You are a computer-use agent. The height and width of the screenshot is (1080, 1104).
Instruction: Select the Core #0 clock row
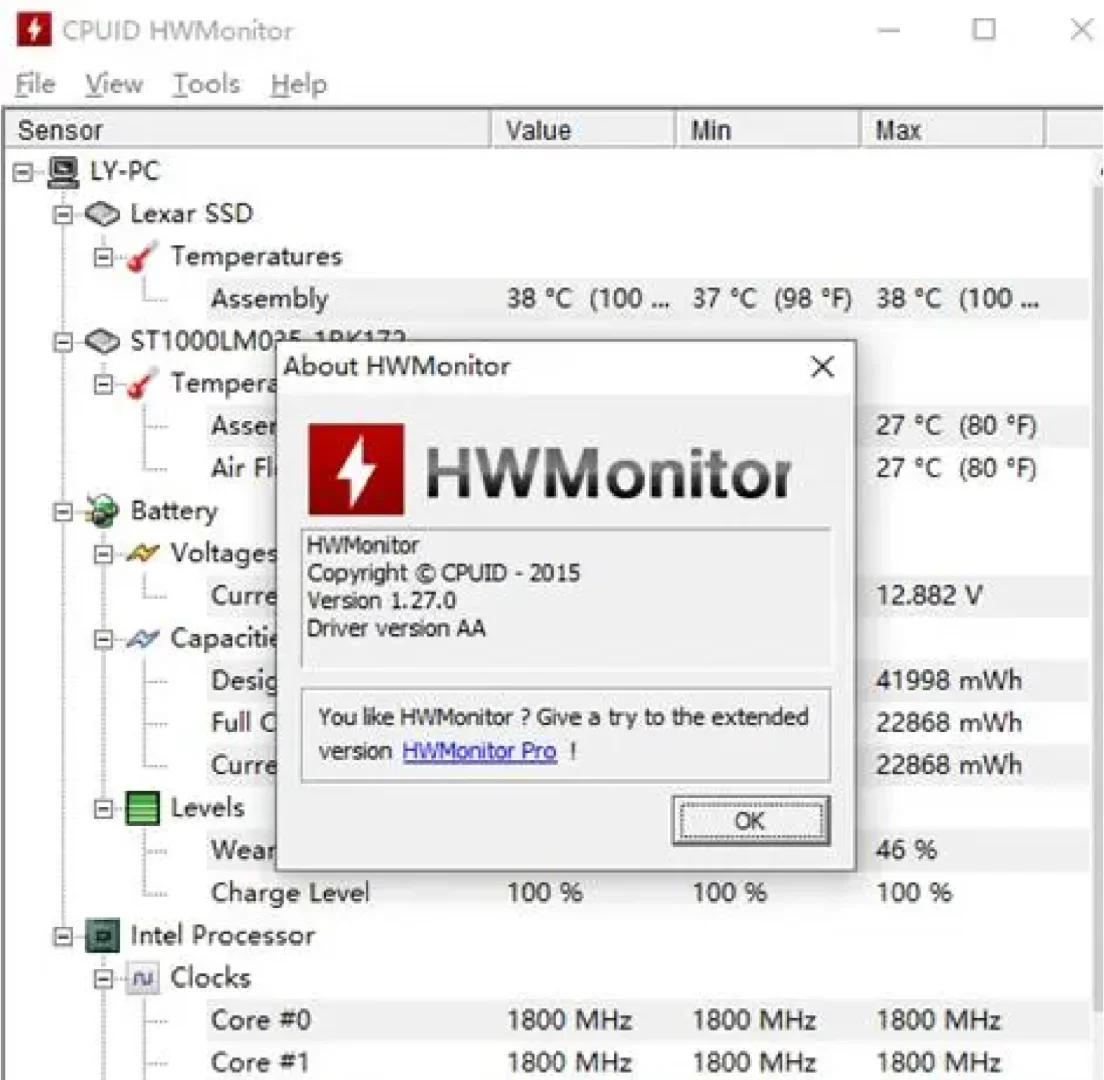(x=648, y=1020)
